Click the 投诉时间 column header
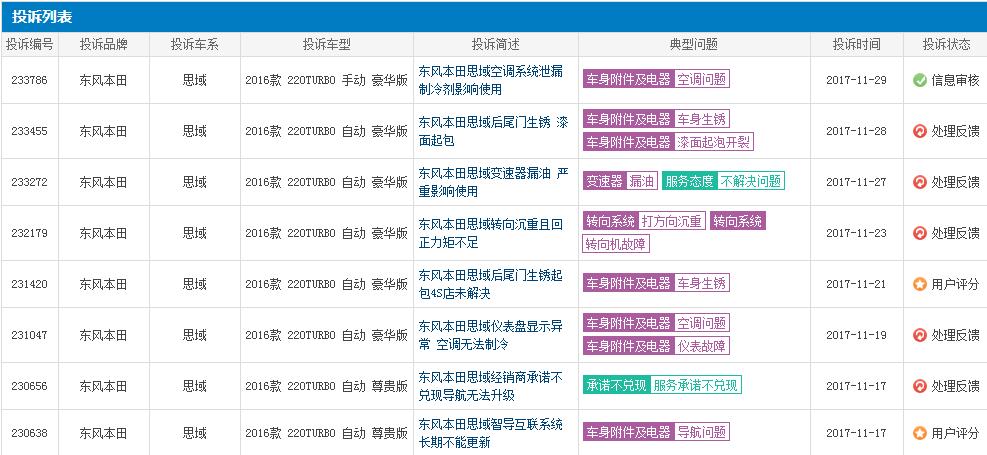This screenshot has width=987, height=455. [x=856, y=45]
